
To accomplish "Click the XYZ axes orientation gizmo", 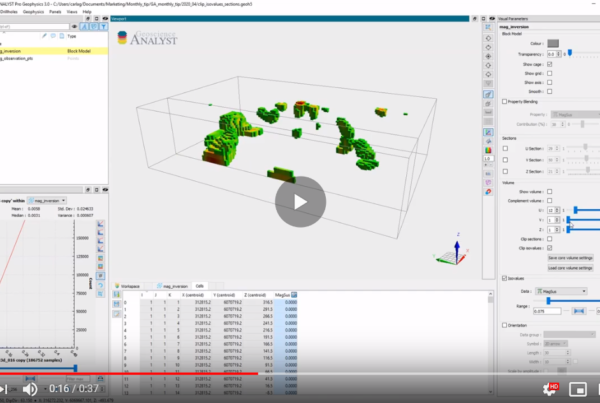I will (x=453, y=247).
